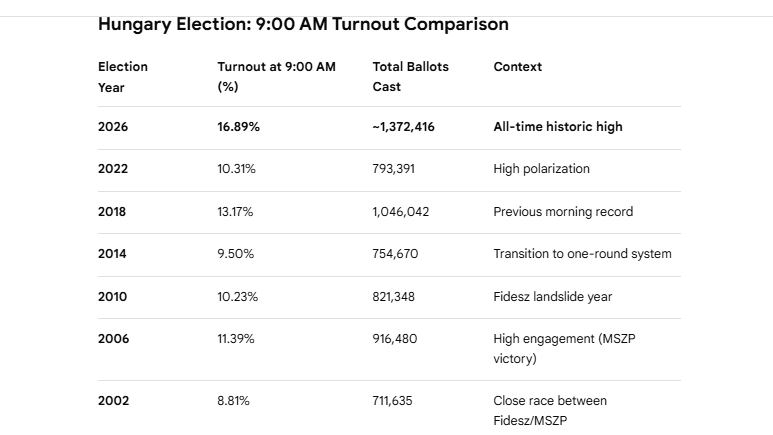The width and height of the screenshot is (773, 435).
Task: Click the "High polarization" context text
Action: pyautogui.click(x=541, y=169)
